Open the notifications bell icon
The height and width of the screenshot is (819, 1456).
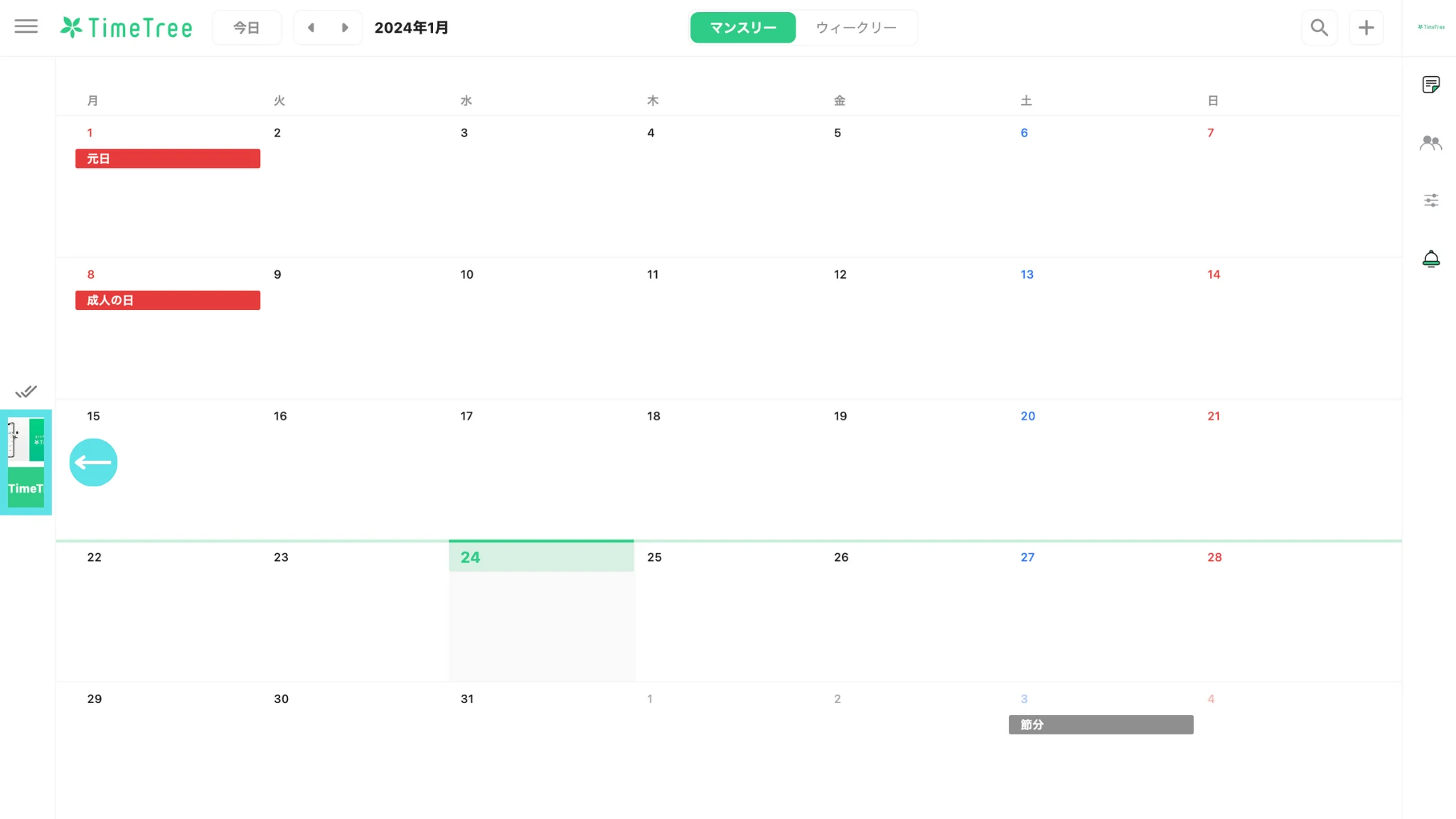pyautogui.click(x=1430, y=259)
